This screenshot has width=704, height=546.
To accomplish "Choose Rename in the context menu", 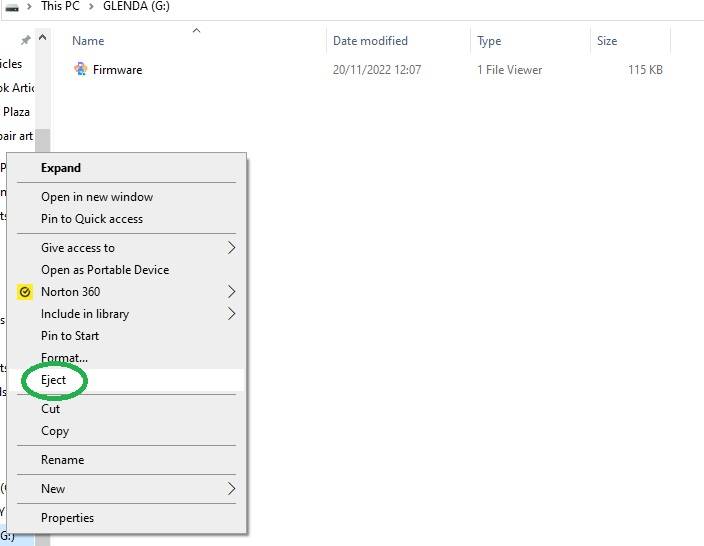I will 127,460.
